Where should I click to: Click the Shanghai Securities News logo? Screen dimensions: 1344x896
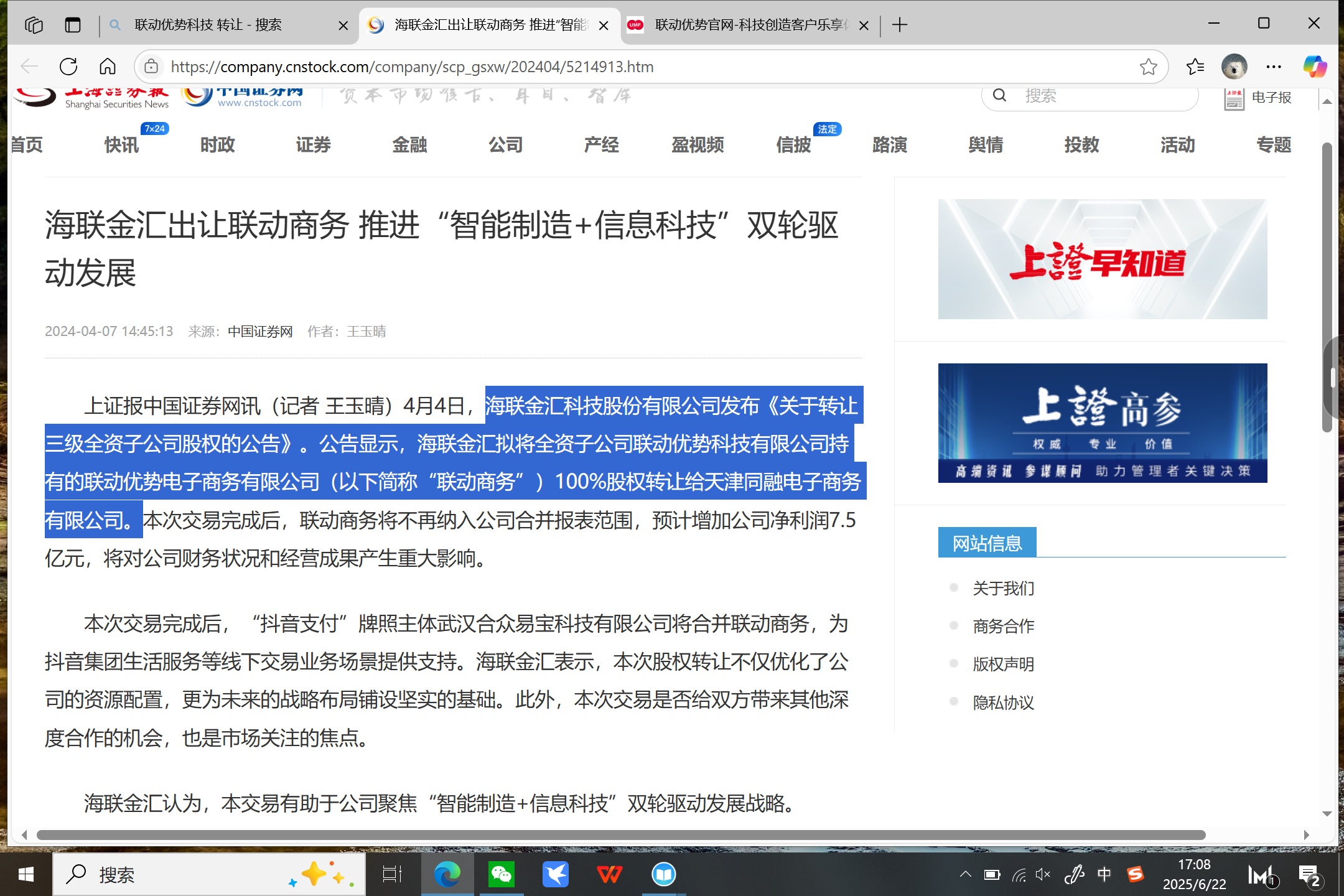coord(92,98)
